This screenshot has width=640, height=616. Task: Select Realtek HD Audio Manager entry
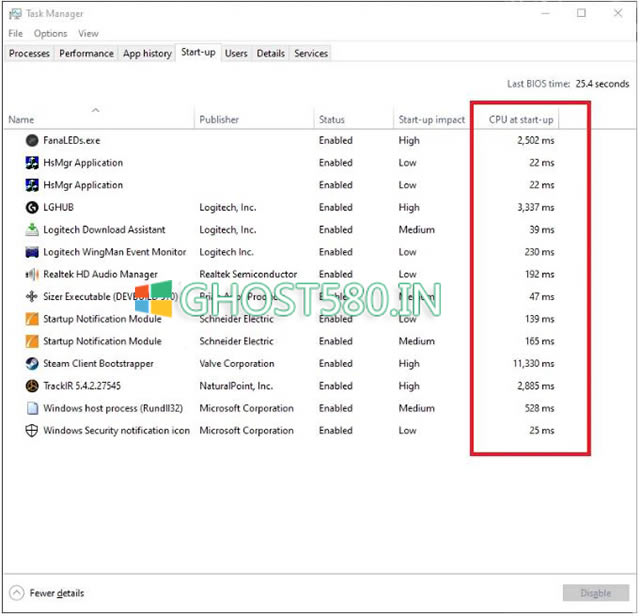100,275
